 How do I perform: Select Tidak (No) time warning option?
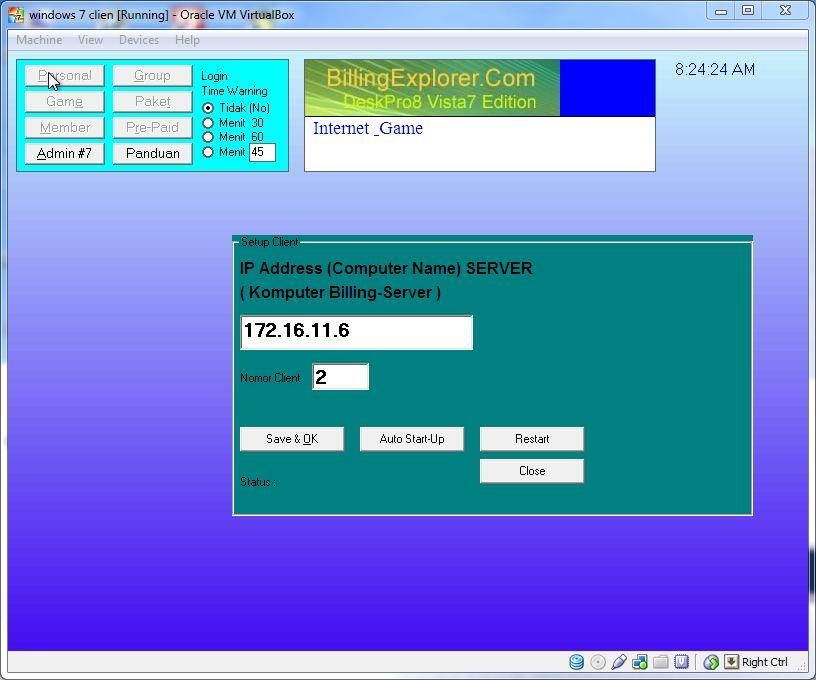pyautogui.click(x=208, y=108)
